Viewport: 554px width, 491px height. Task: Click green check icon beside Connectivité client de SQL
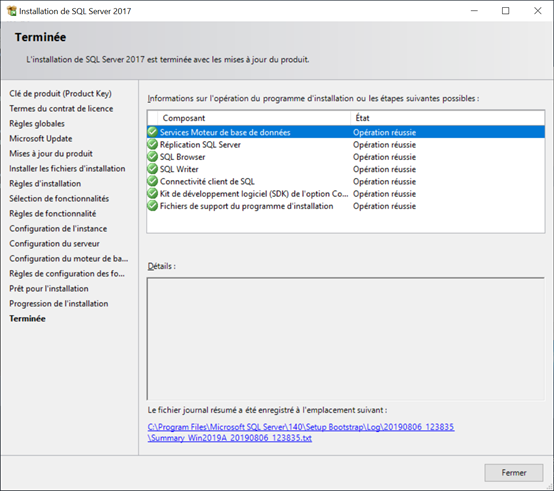(153, 181)
